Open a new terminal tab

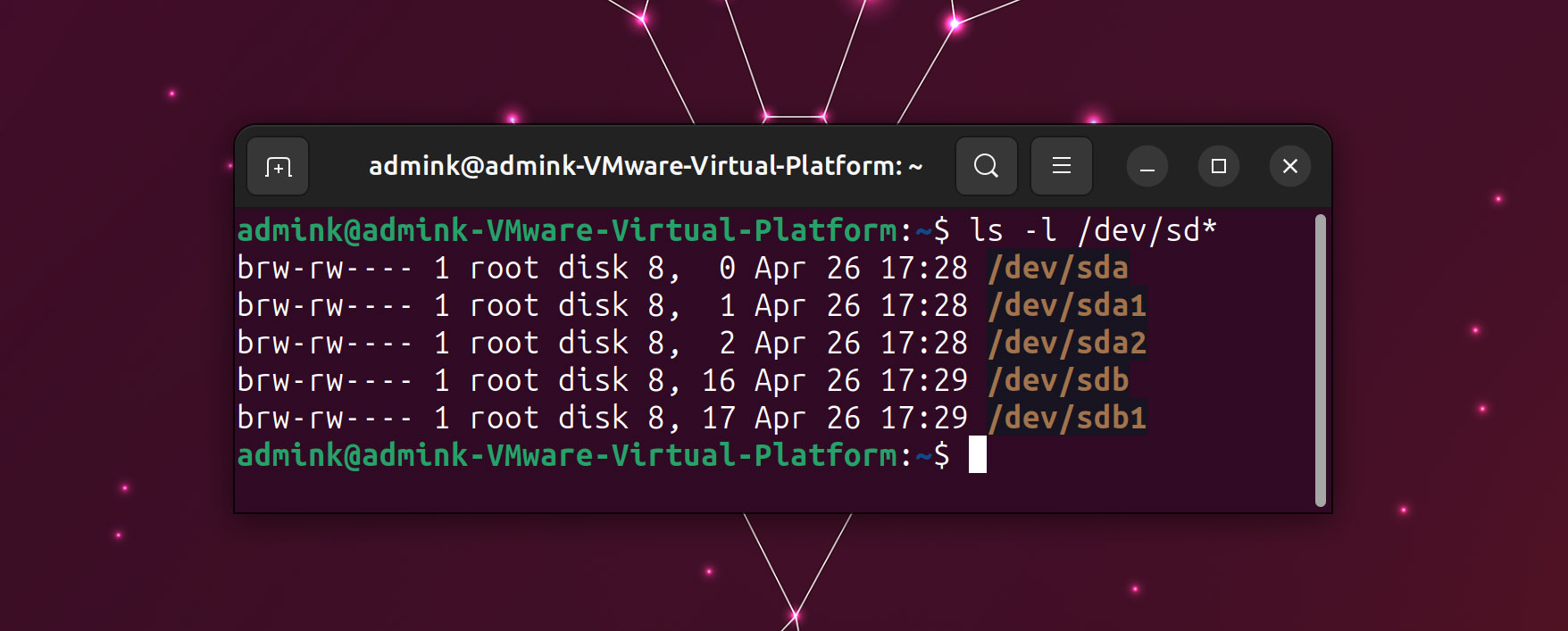pos(278,166)
